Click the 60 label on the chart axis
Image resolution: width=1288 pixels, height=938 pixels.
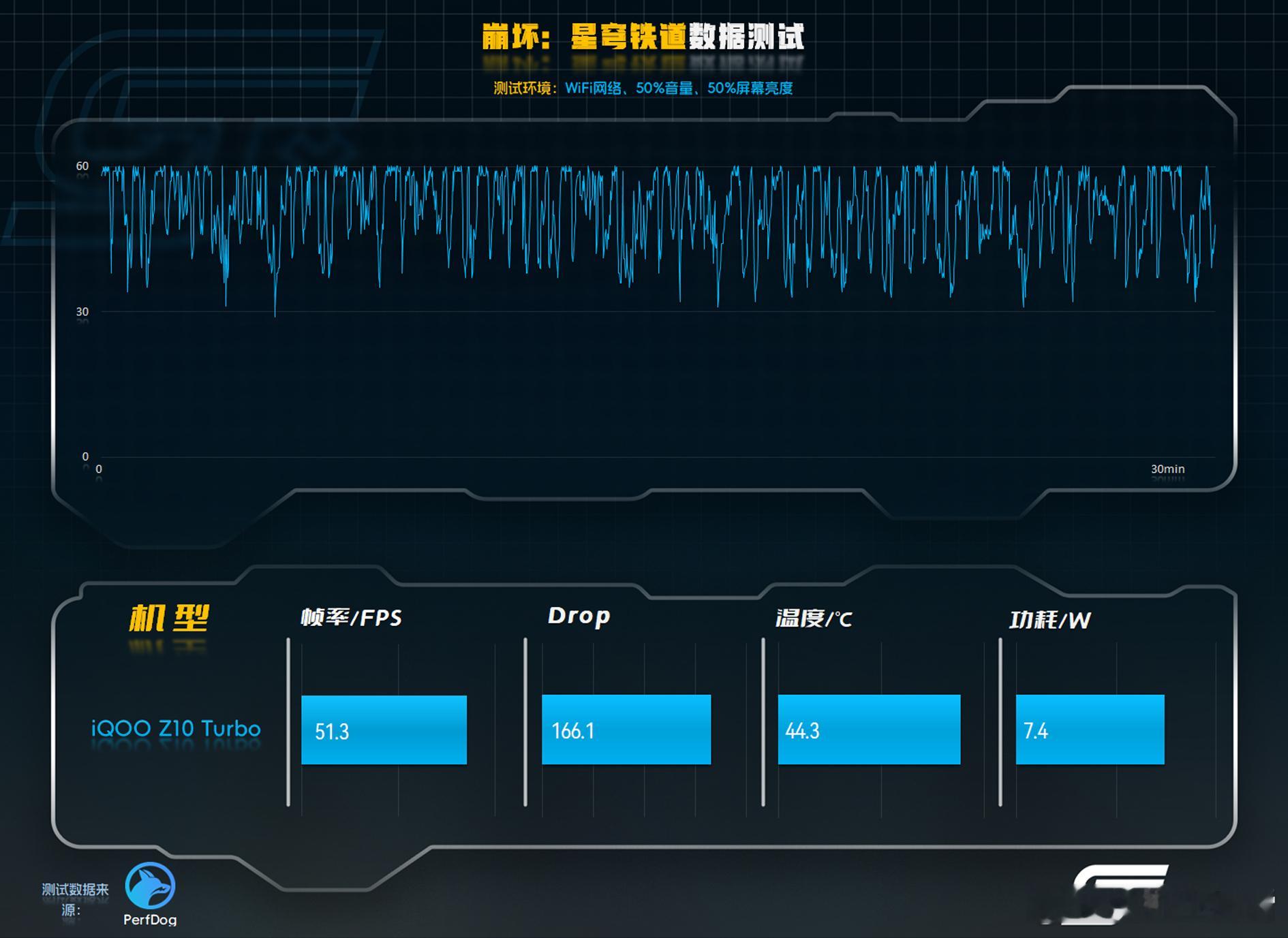pos(82,166)
